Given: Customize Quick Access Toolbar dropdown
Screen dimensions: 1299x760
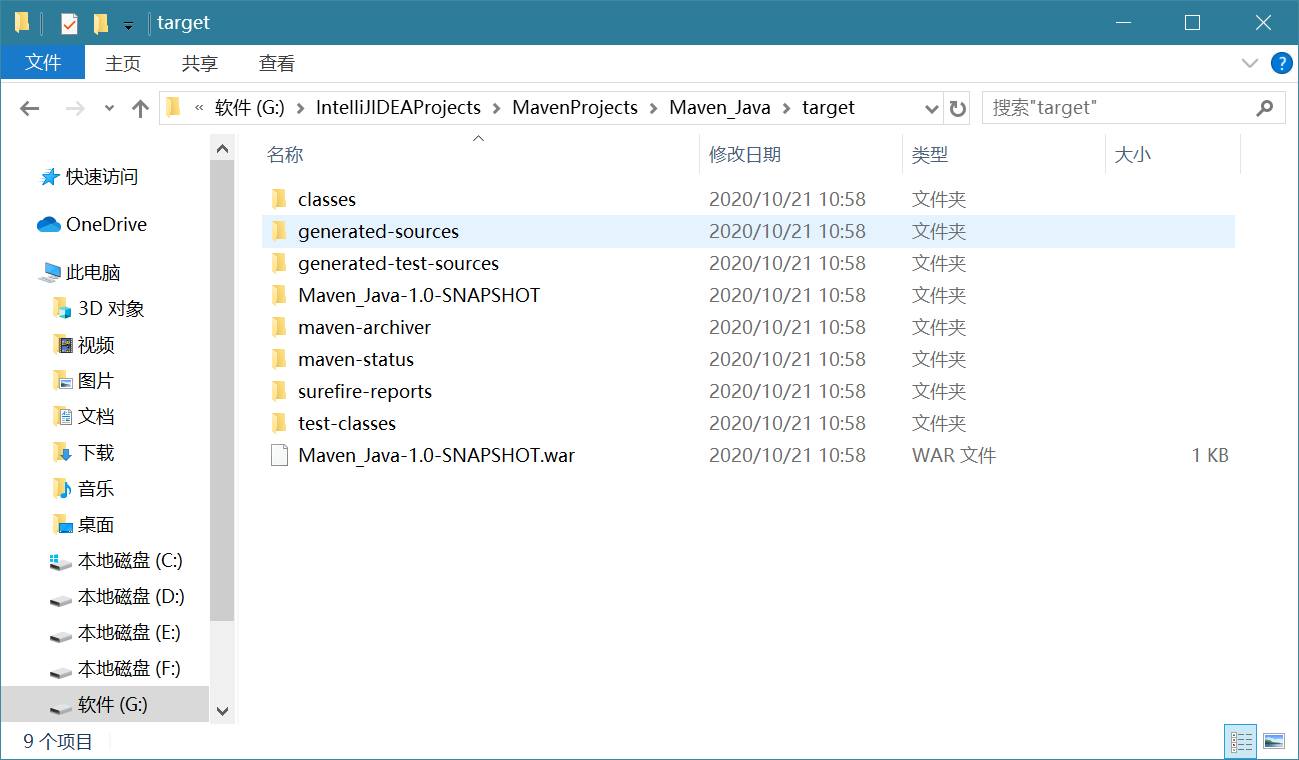Looking at the screenshot, I should [x=128, y=25].
